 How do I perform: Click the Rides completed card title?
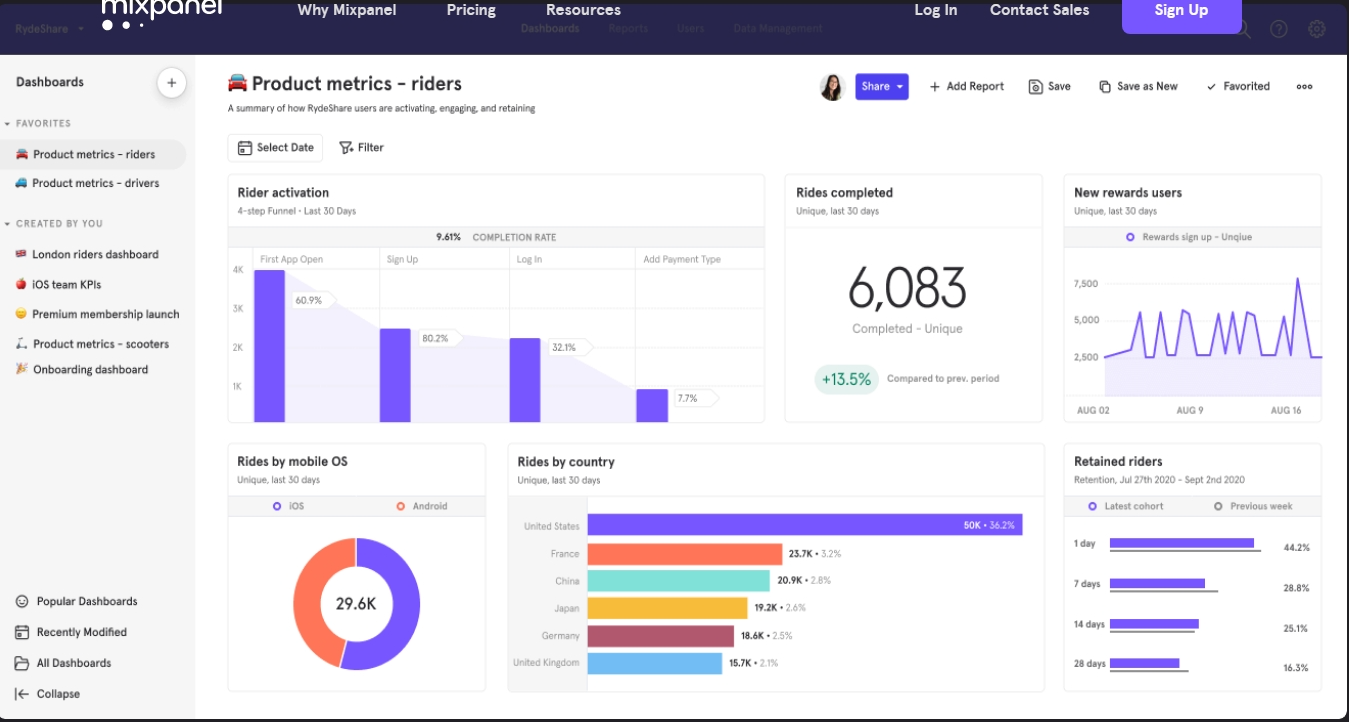click(x=844, y=193)
